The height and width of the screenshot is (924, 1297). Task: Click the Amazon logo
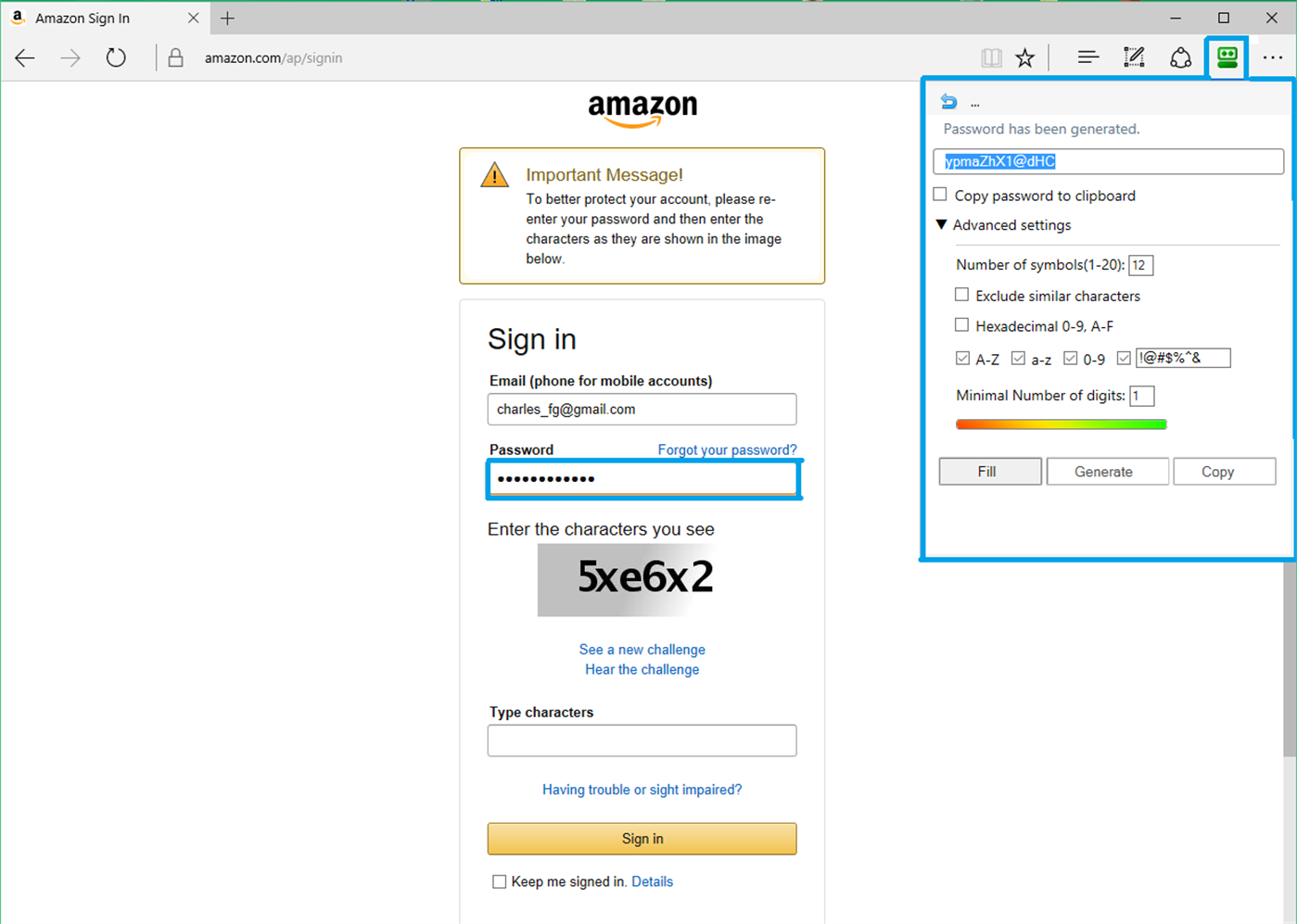[x=642, y=110]
